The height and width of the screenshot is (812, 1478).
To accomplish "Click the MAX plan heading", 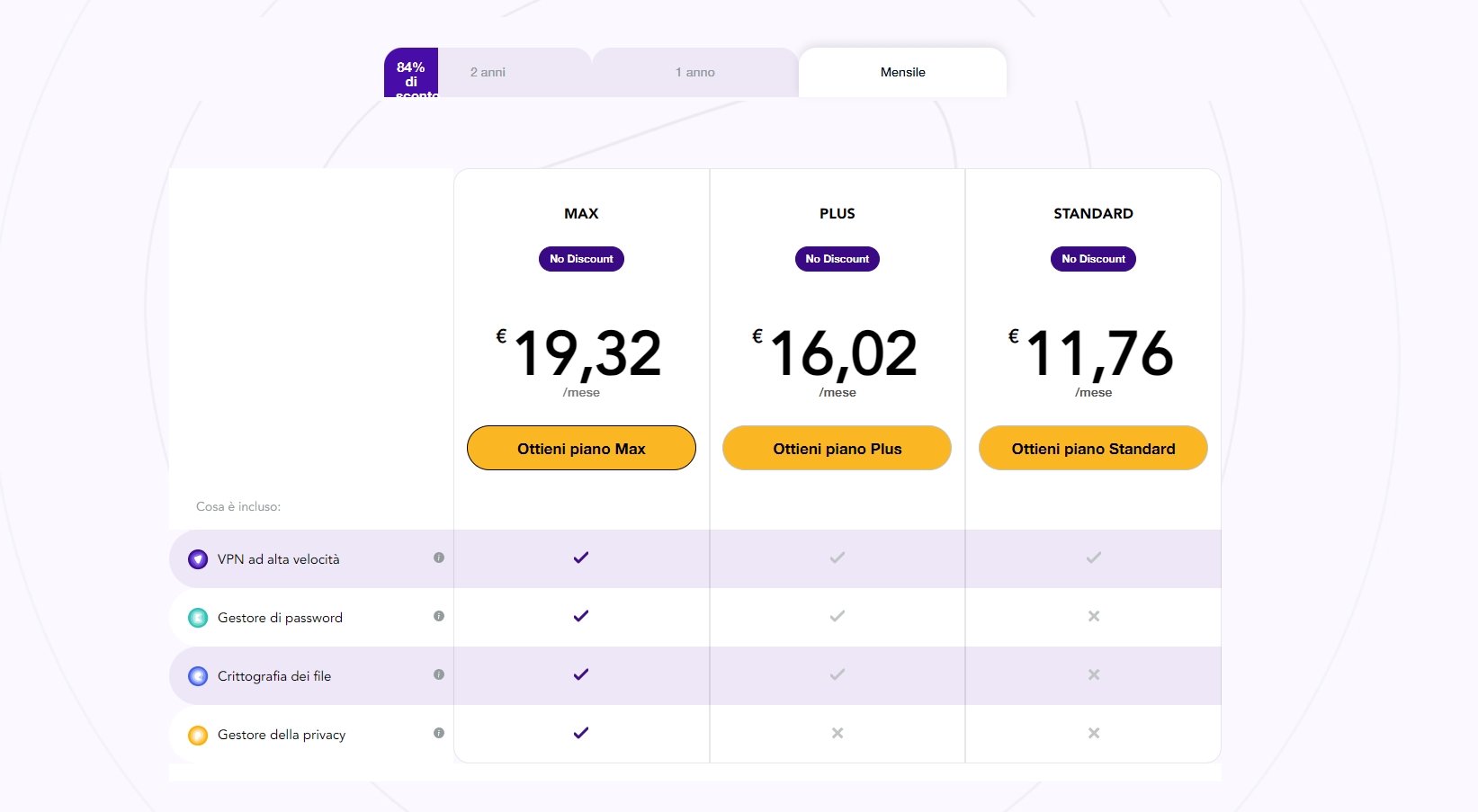I will [x=581, y=213].
